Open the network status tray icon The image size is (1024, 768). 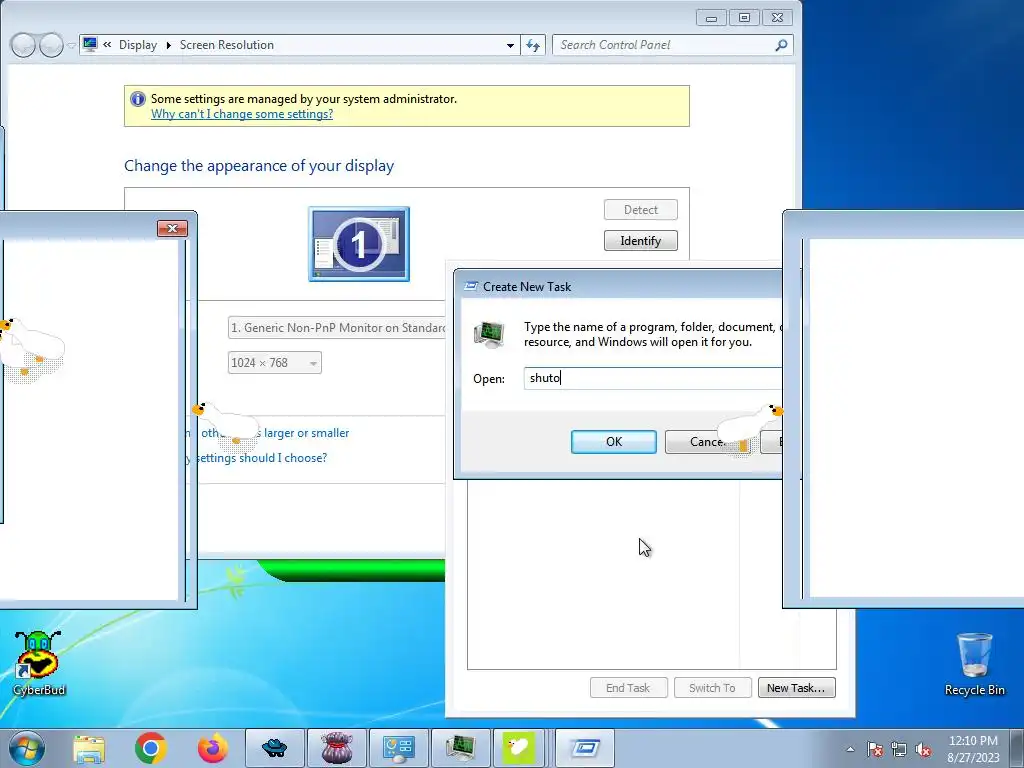(899, 749)
